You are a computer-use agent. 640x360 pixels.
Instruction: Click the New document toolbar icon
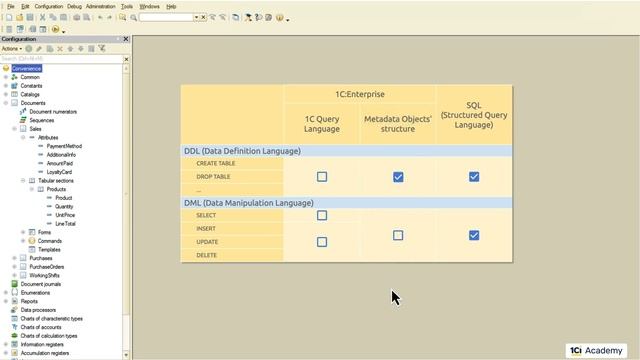click(x=9, y=18)
